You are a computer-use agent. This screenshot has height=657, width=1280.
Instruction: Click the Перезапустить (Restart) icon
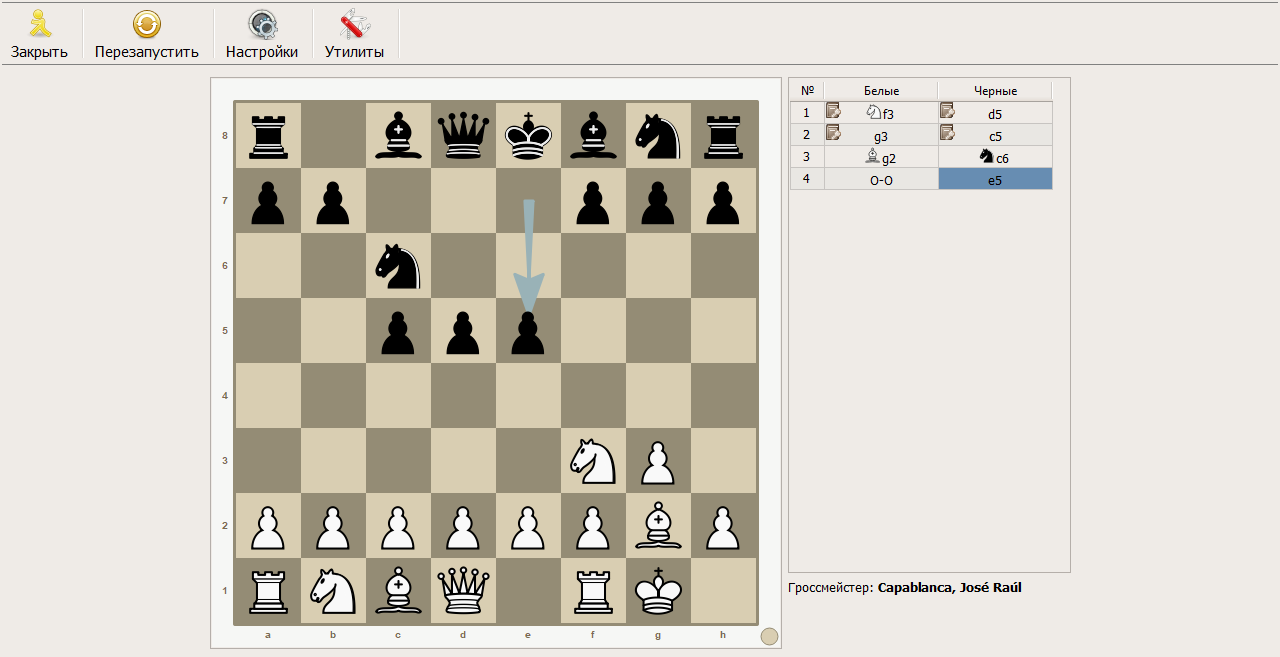coord(147,25)
